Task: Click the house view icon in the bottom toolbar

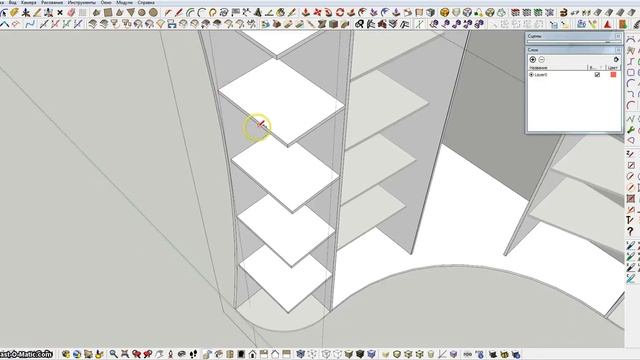Action: 253,354
